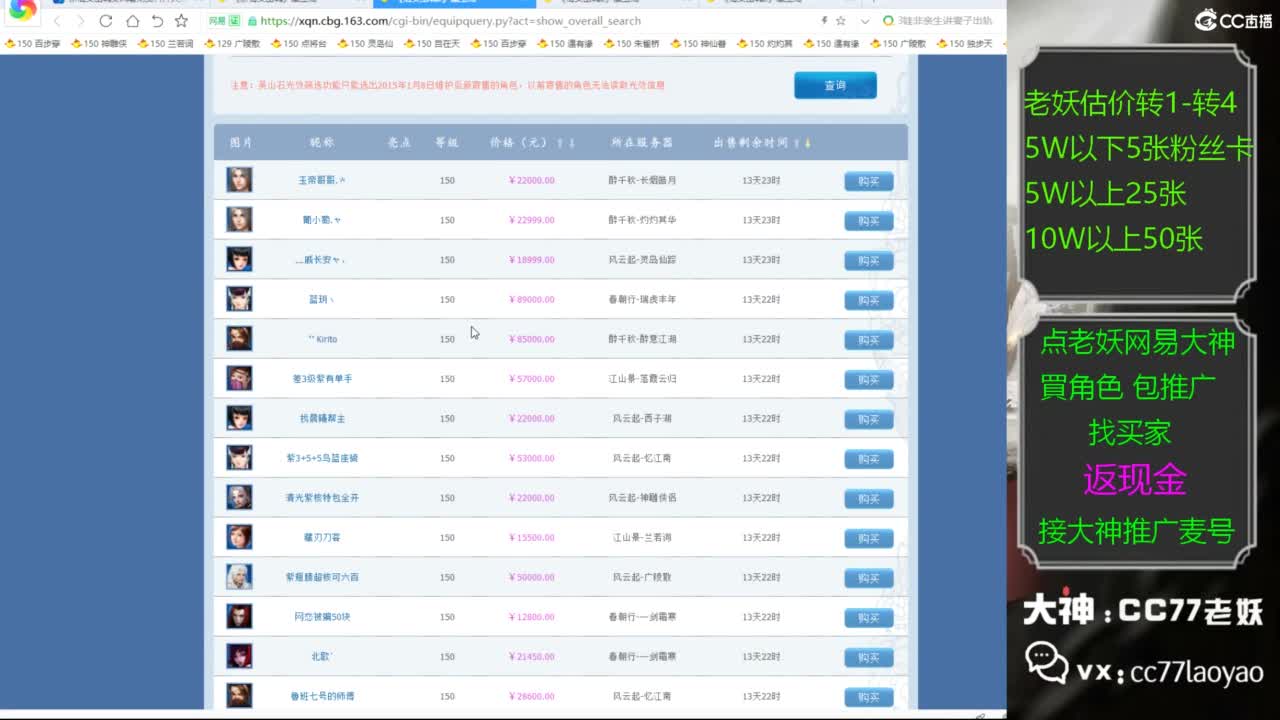View site security via the padlock icon
Viewport: 1280px width, 720px height.
coord(252,20)
